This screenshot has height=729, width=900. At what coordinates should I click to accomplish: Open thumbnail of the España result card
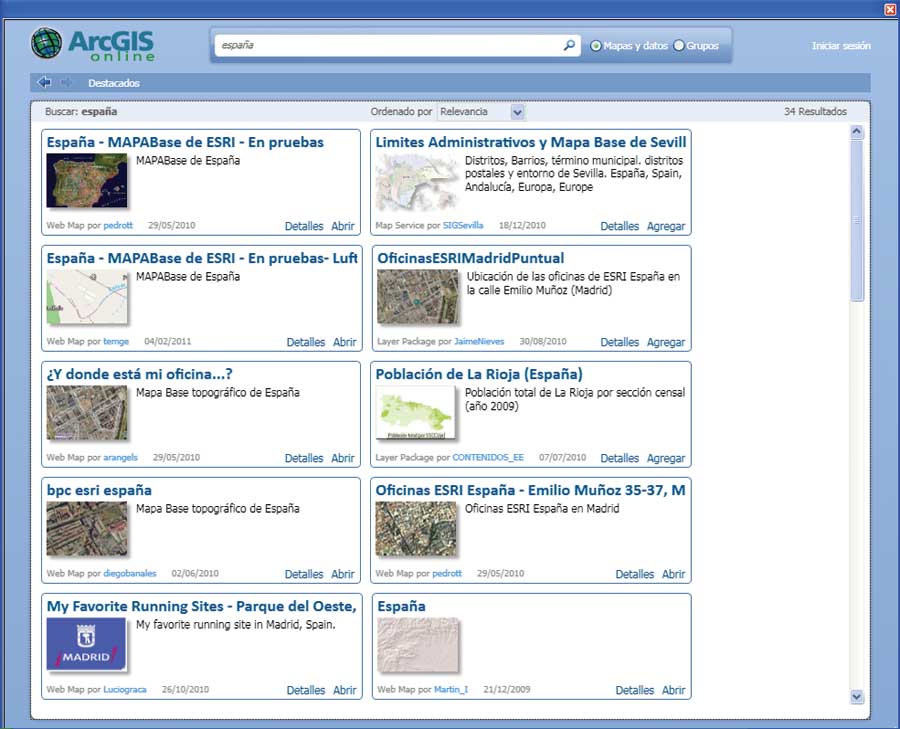418,645
